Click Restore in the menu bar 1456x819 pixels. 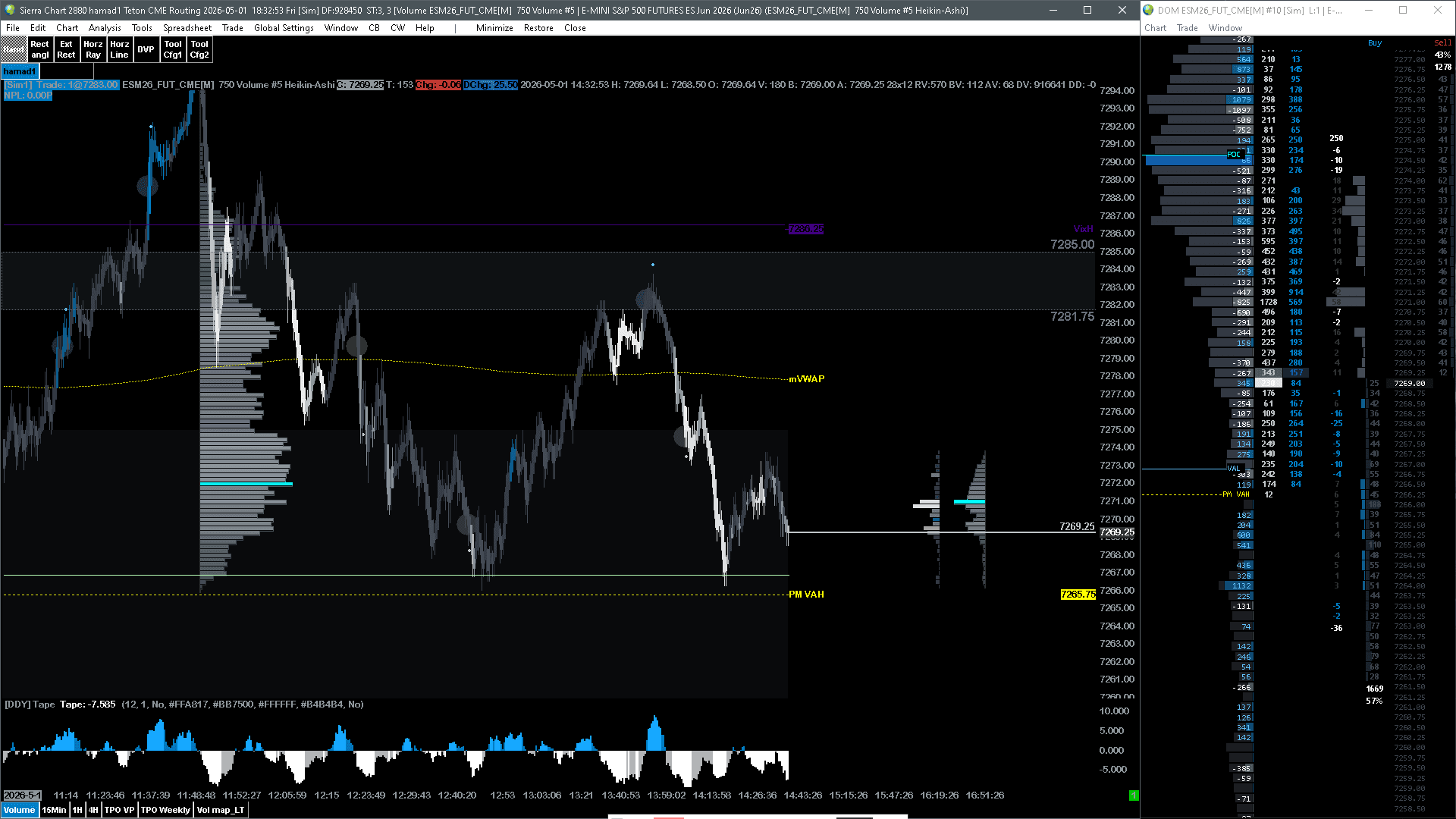[538, 28]
